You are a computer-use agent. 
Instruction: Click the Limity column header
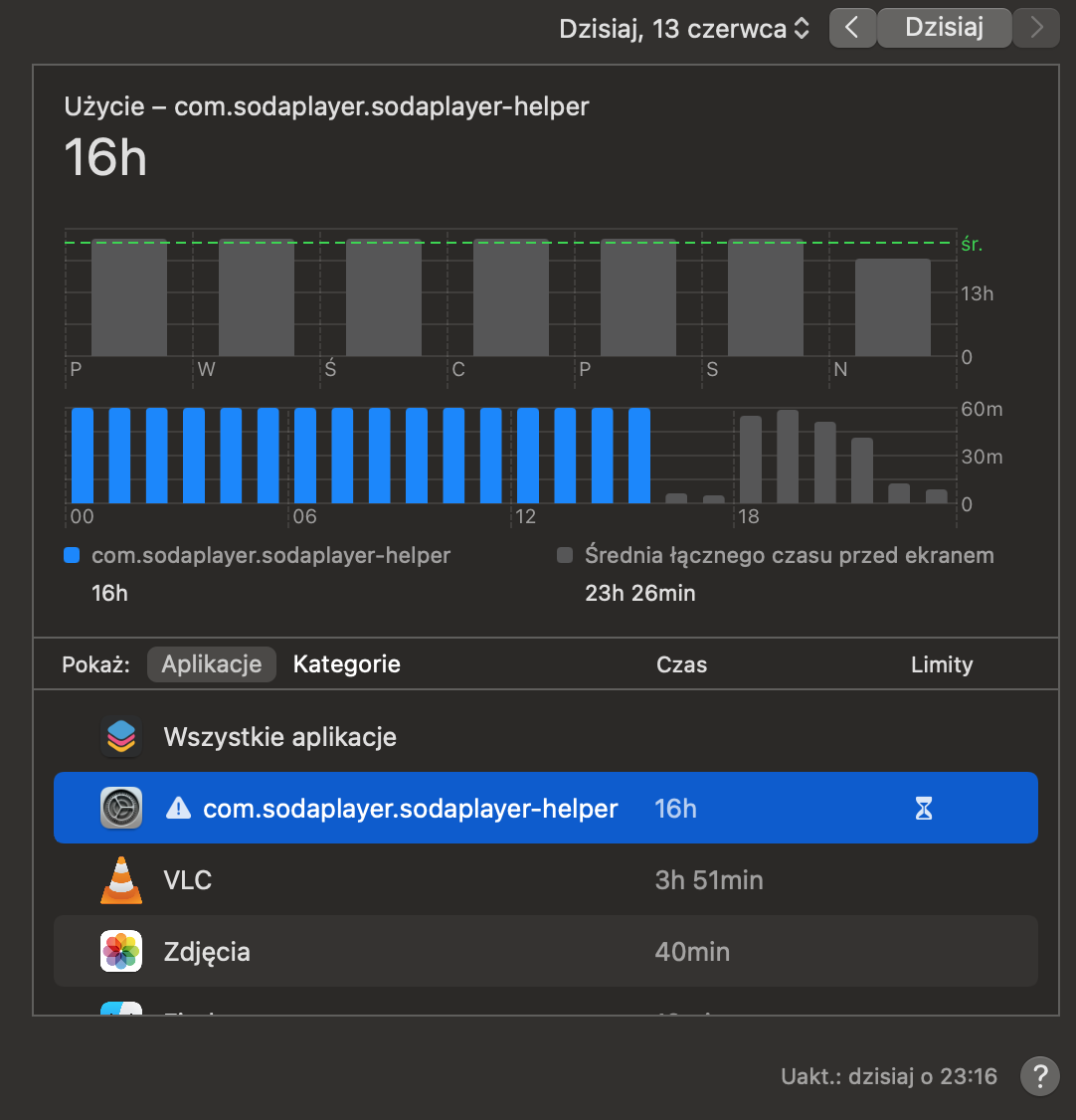click(941, 665)
